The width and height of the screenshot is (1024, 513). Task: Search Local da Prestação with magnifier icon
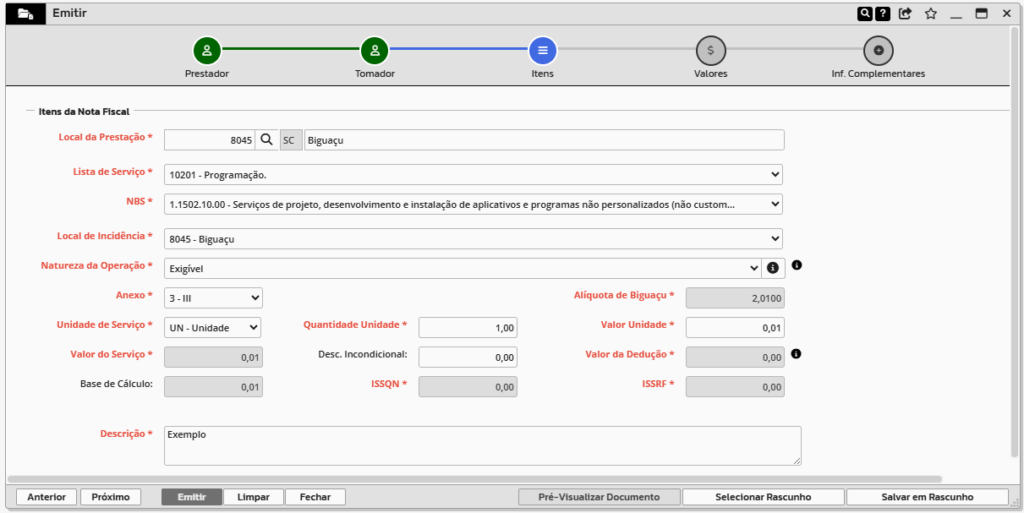pyautogui.click(x=267, y=140)
